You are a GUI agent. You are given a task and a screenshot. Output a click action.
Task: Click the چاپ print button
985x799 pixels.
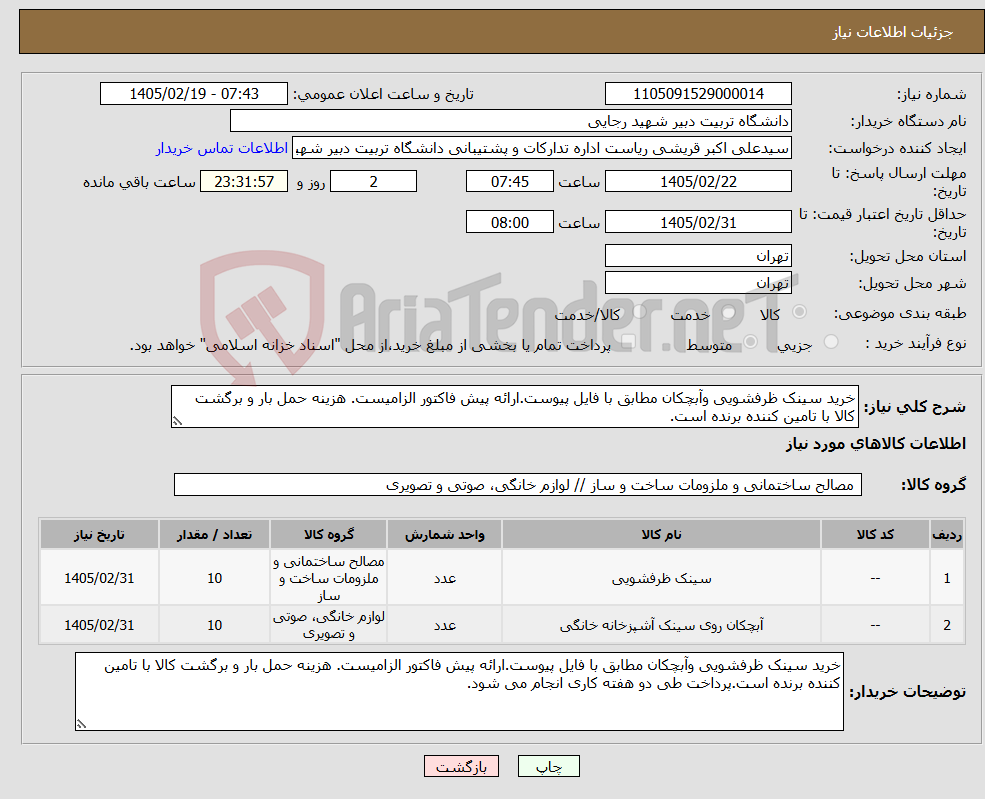pyautogui.click(x=548, y=766)
